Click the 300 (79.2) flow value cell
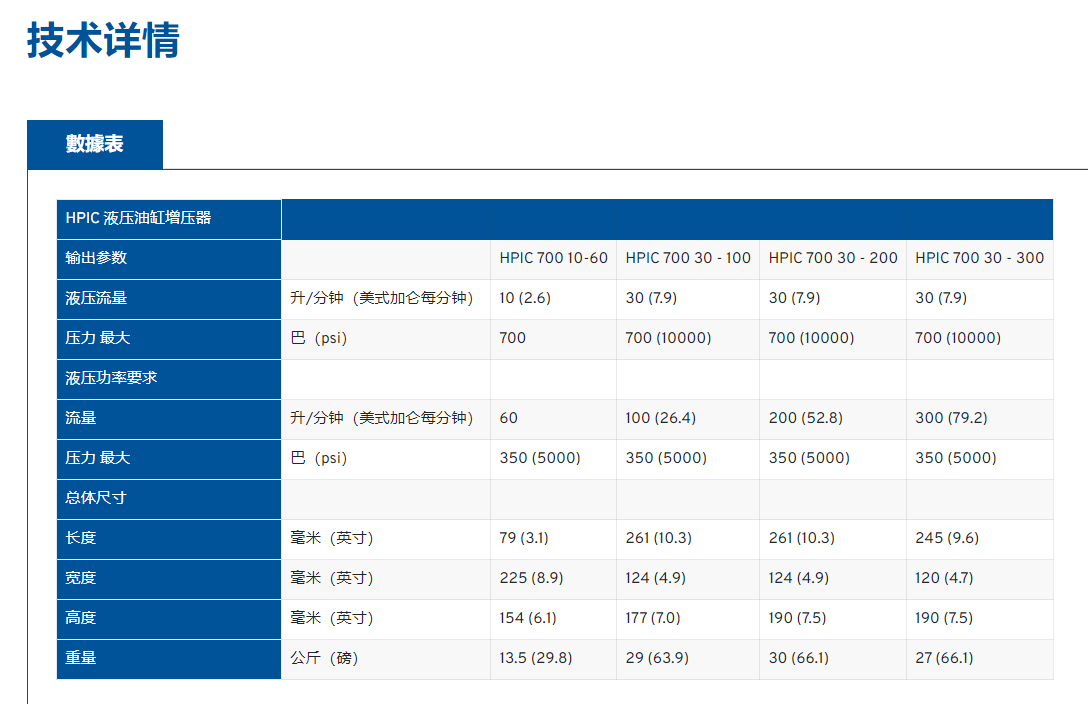 click(x=950, y=418)
